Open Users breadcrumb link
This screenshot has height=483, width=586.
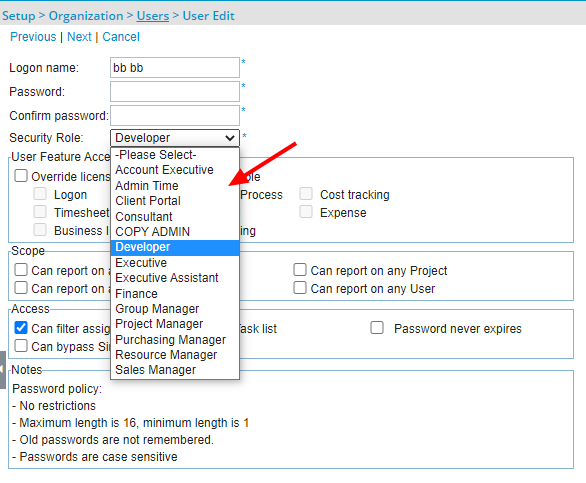point(153,16)
